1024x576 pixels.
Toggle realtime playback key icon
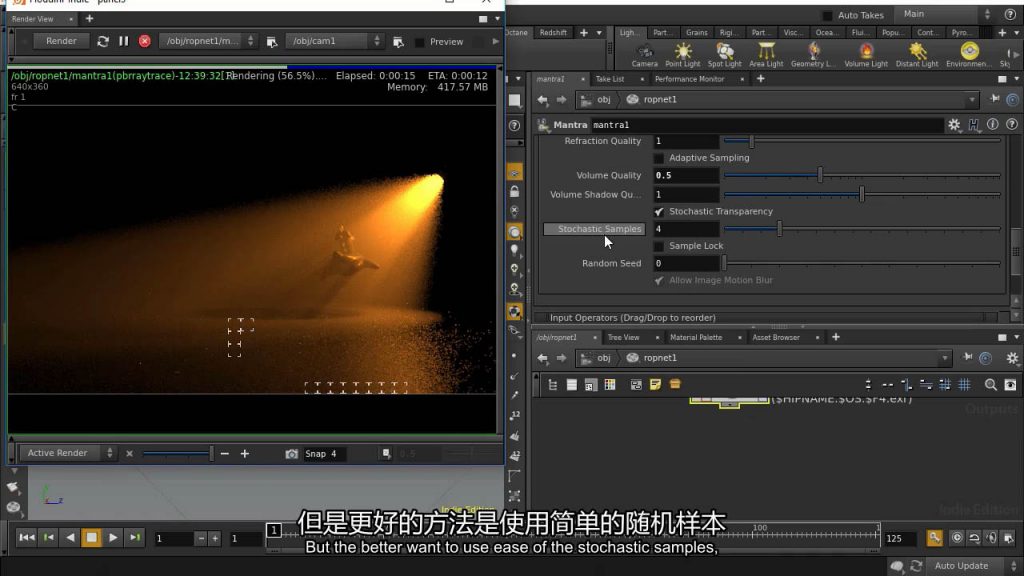click(x=935, y=537)
